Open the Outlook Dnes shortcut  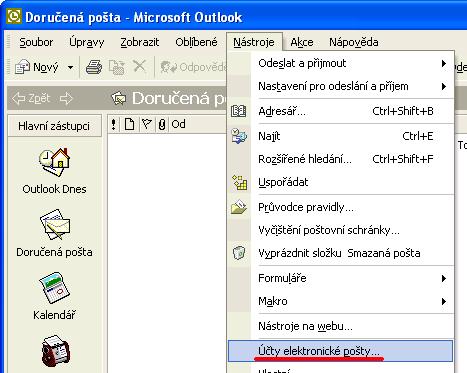pos(55,171)
